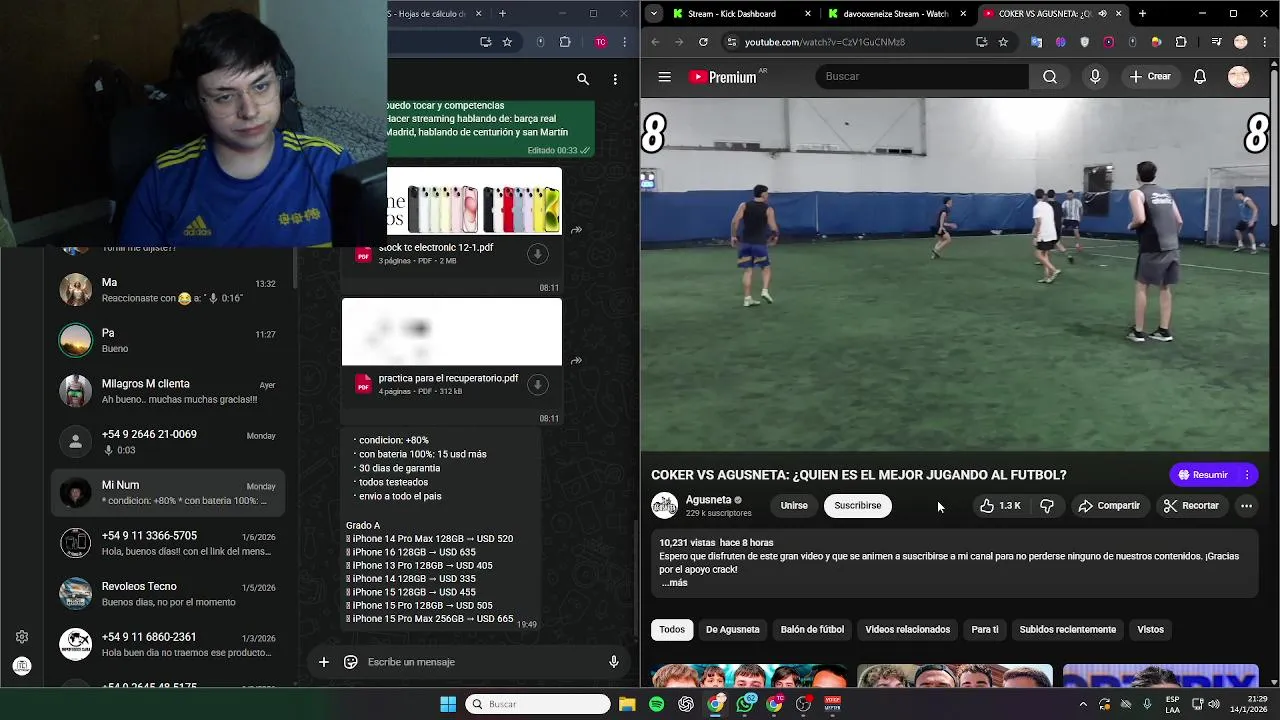
Task: Open Chrome three-dot menu in YouTube window
Action: [x=1265, y=42]
